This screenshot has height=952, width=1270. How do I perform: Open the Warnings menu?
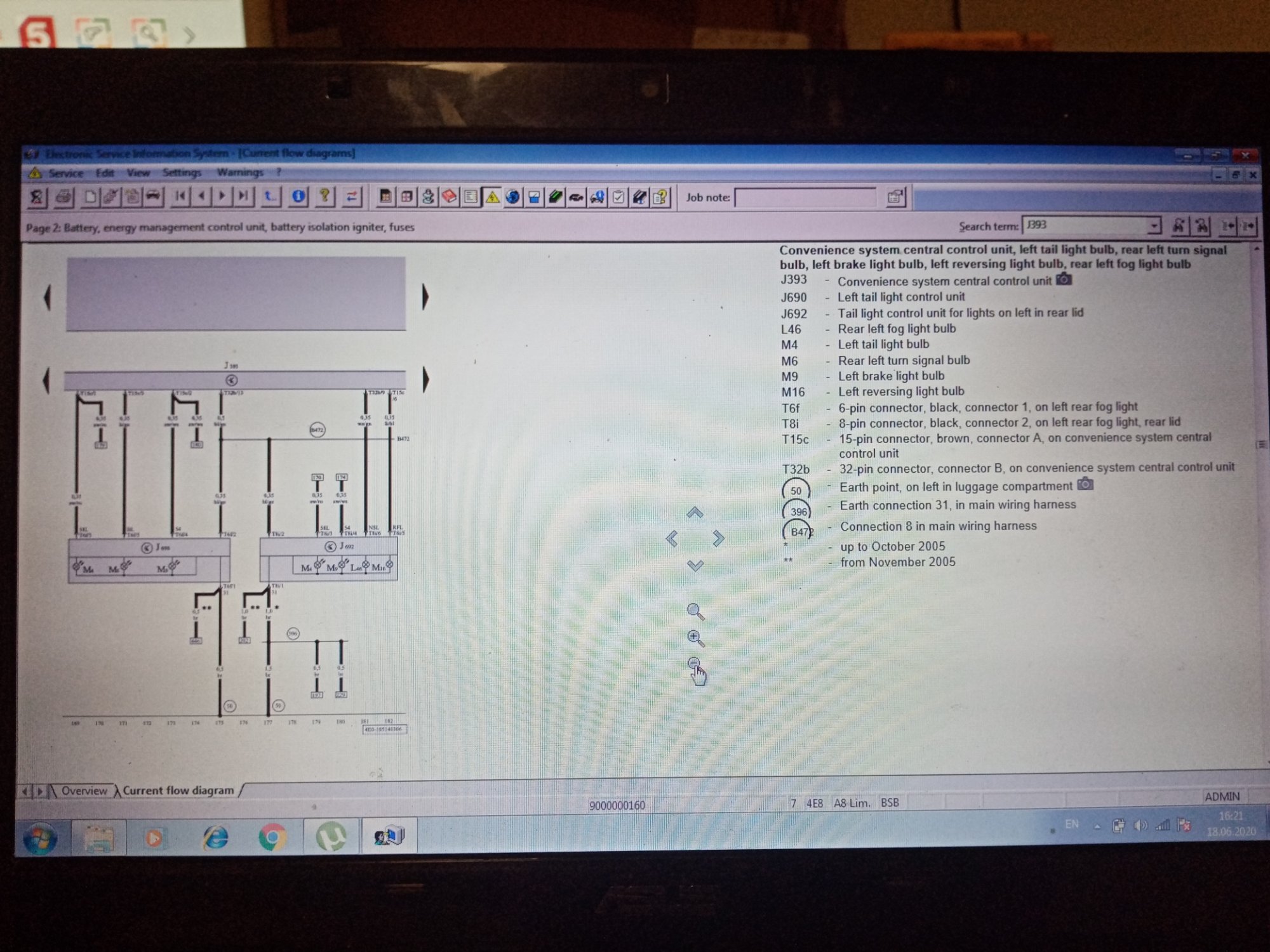point(239,173)
